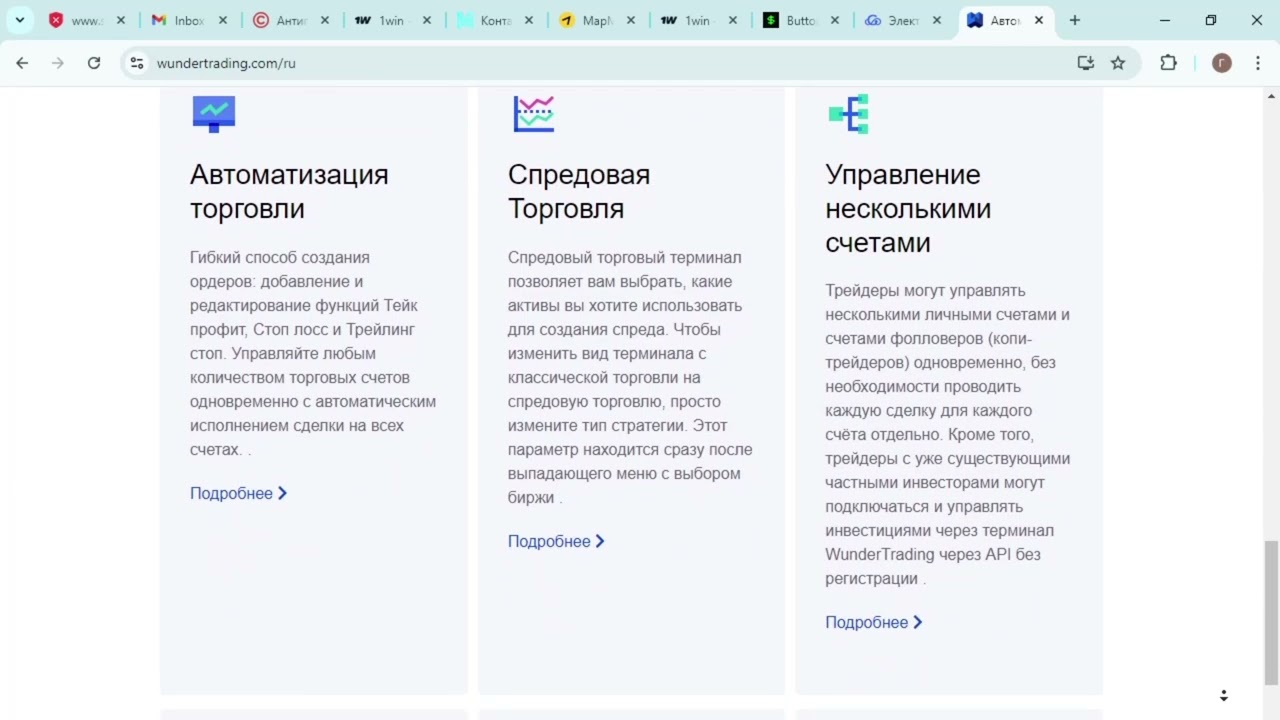
Task: Click the page vertical scrollbar thumb
Action: pos(1271,612)
